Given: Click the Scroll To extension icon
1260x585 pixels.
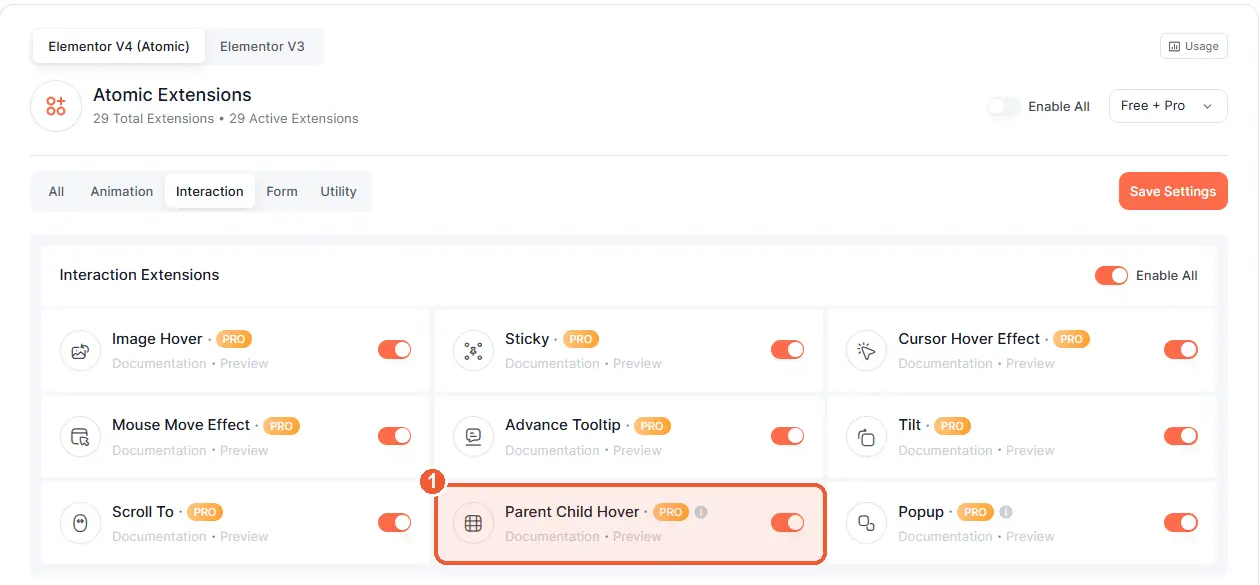Looking at the screenshot, I should click(80, 523).
